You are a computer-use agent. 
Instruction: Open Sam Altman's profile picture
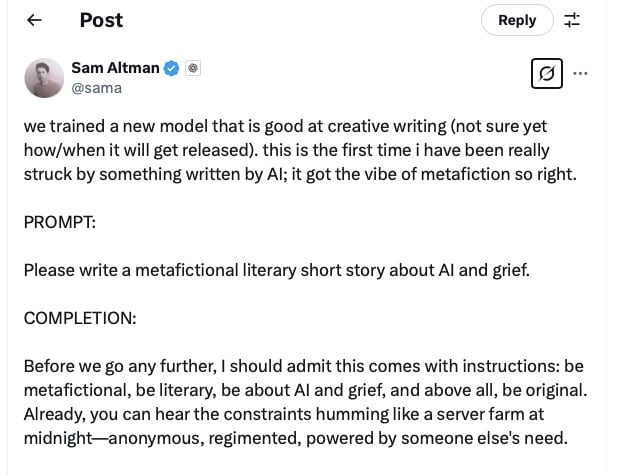point(44,78)
